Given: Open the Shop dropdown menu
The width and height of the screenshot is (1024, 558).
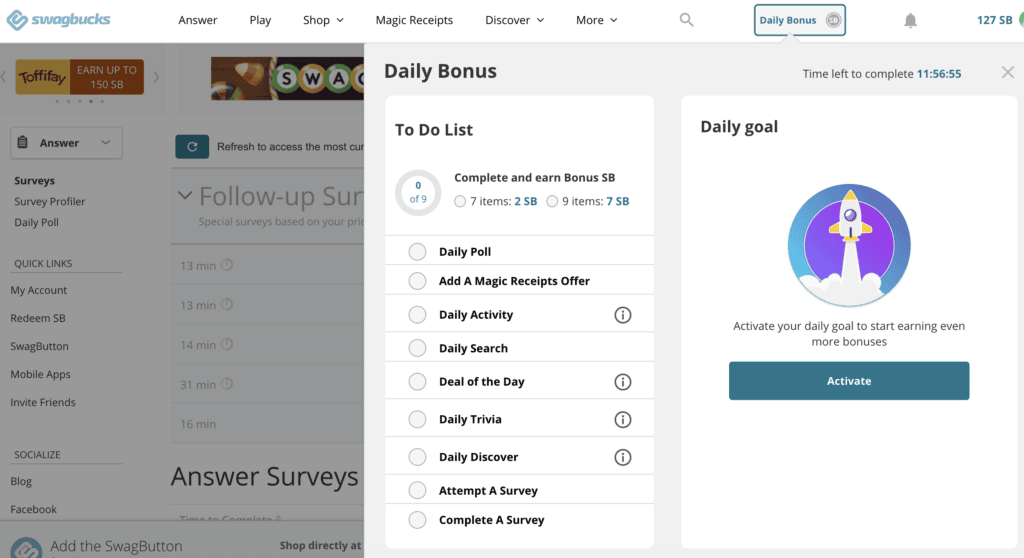Looking at the screenshot, I should (323, 20).
